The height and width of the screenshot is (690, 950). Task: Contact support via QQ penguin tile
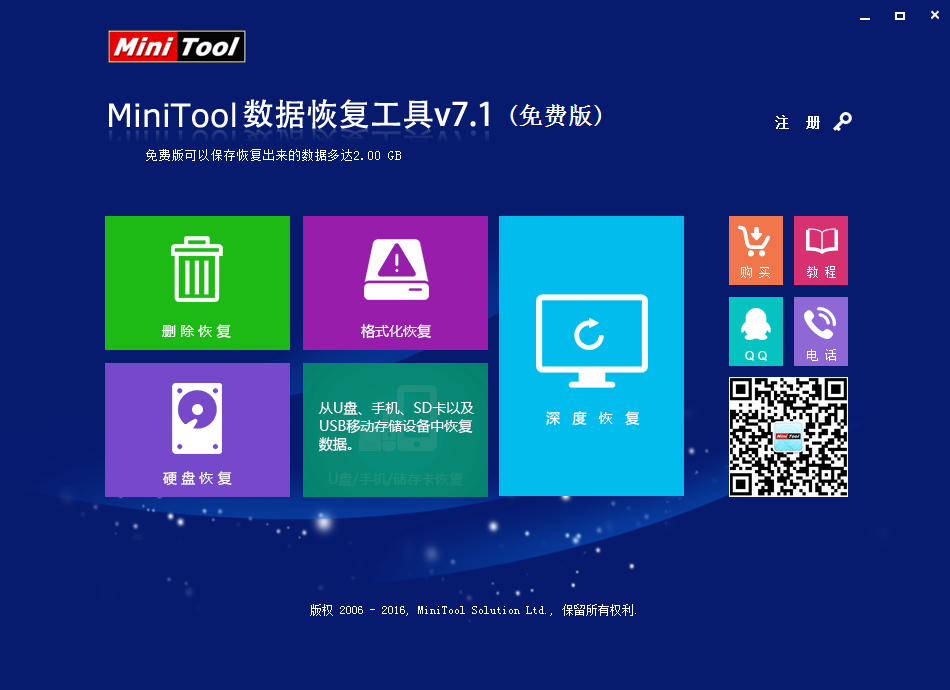(x=756, y=331)
